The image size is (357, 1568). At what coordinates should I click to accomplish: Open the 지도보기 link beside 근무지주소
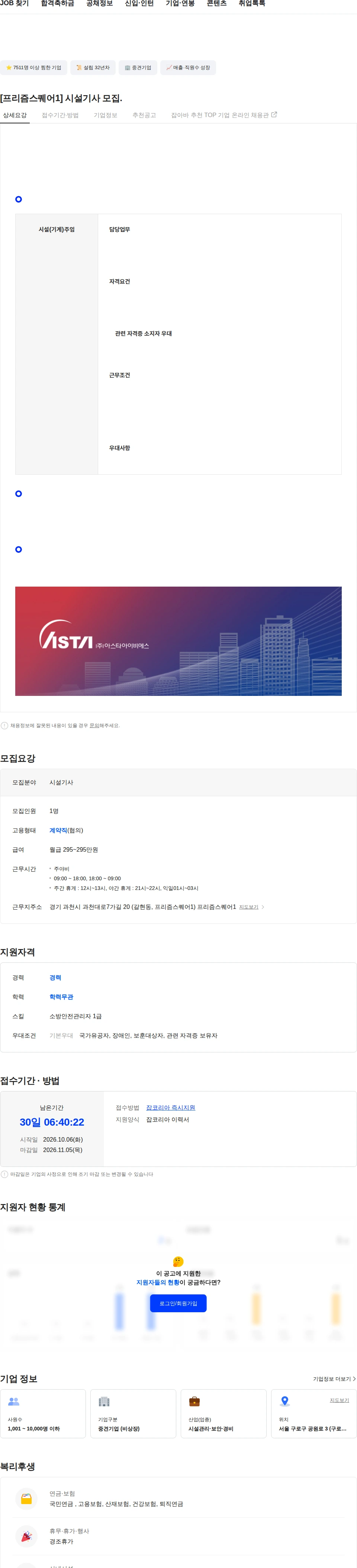point(248,907)
